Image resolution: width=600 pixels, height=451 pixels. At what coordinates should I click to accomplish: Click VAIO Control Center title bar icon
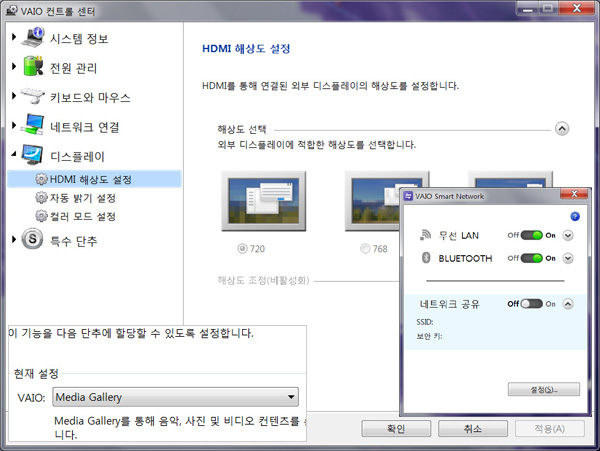pyautogui.click(x=12, y=10)
